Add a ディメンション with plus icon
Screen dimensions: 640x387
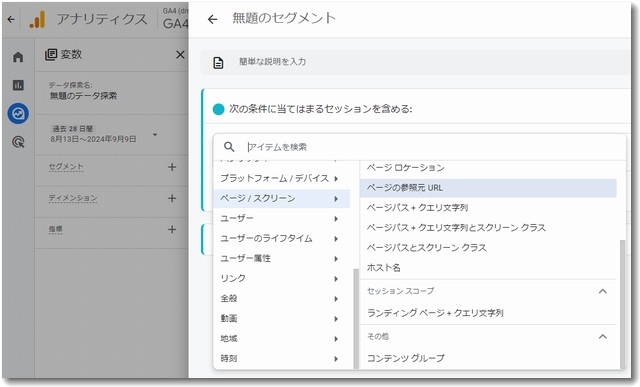pyautogui.click(x=172, y=198)
